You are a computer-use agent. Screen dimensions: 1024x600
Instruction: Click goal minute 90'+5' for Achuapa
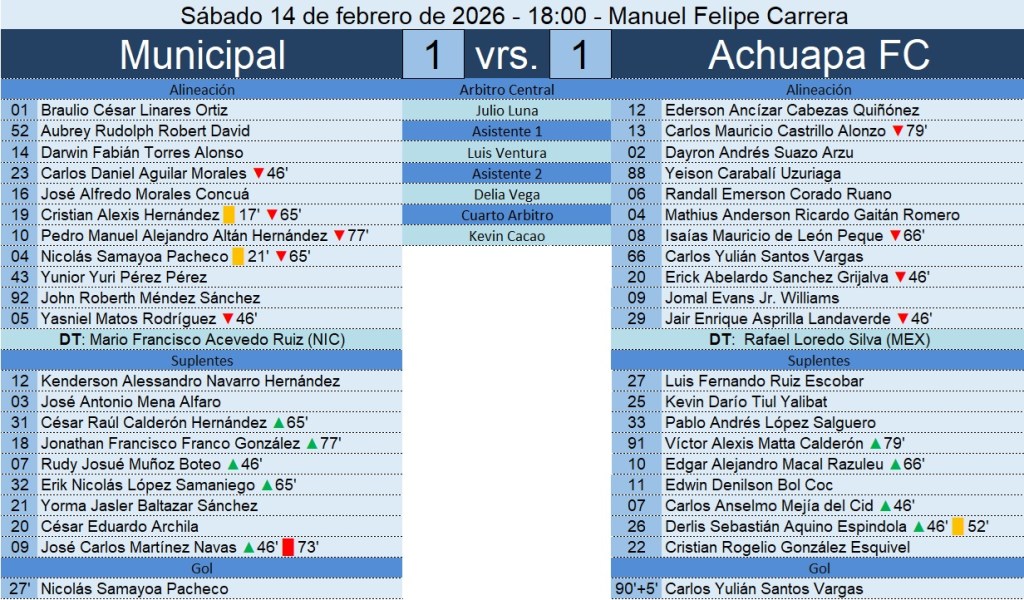634,589
